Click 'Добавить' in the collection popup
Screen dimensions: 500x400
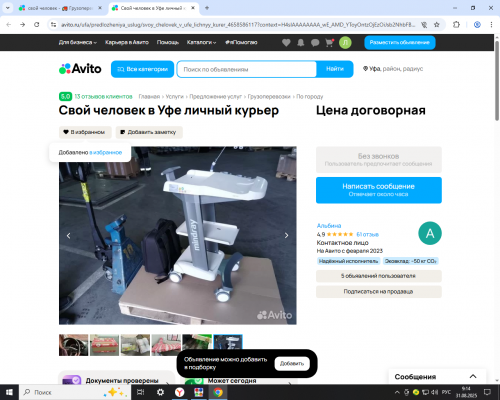pyautogui.click(x=292, y=363)
